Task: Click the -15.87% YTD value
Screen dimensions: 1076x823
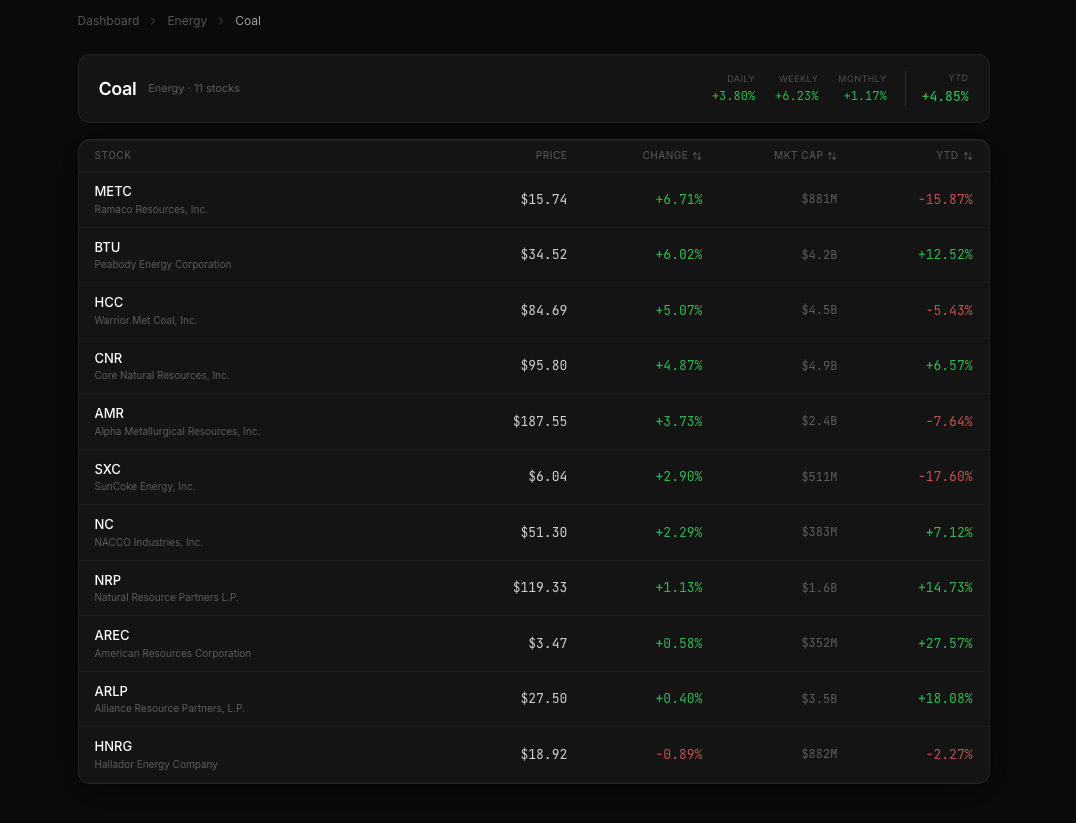Action: coord(946,199)
